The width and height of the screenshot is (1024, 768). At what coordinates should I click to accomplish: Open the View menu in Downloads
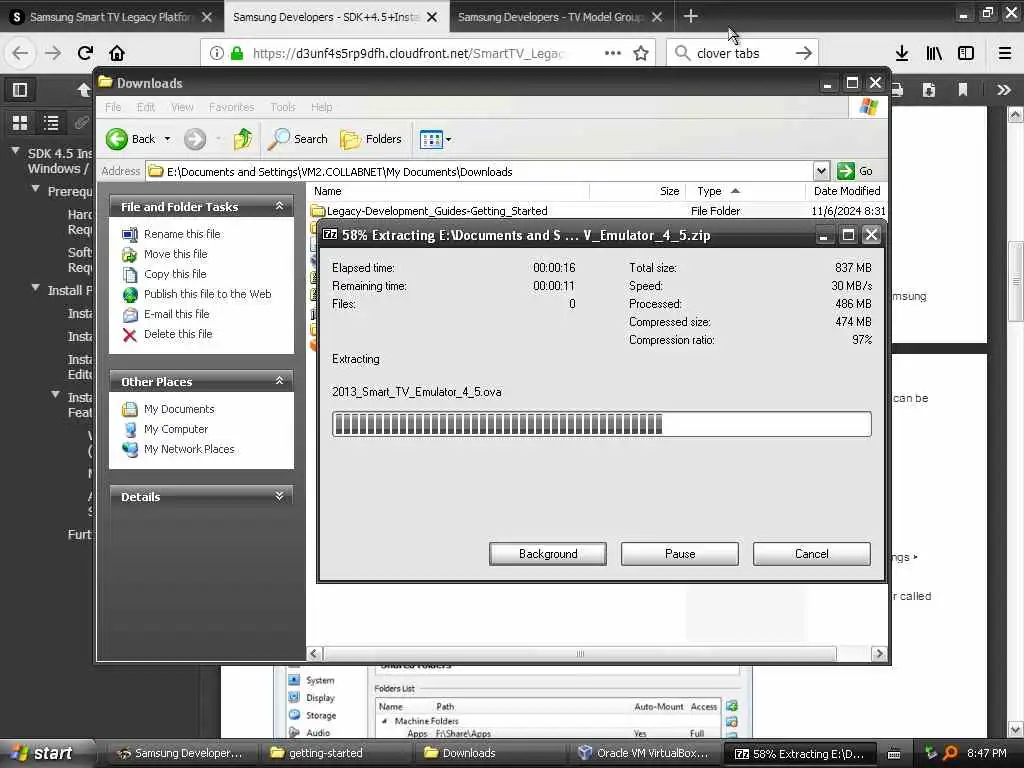182,107
